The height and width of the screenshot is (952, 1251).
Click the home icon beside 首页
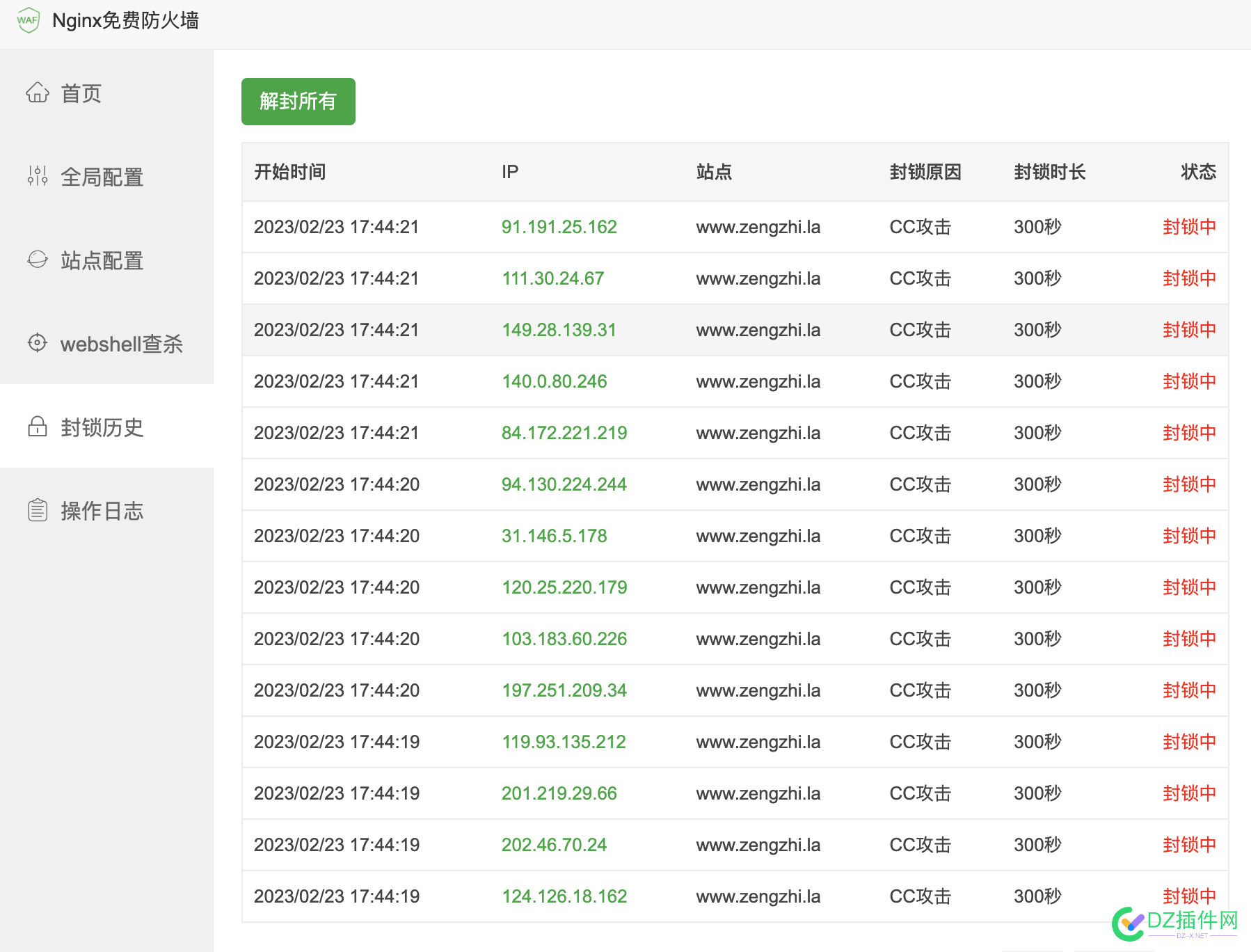click(x=38, y=93)
